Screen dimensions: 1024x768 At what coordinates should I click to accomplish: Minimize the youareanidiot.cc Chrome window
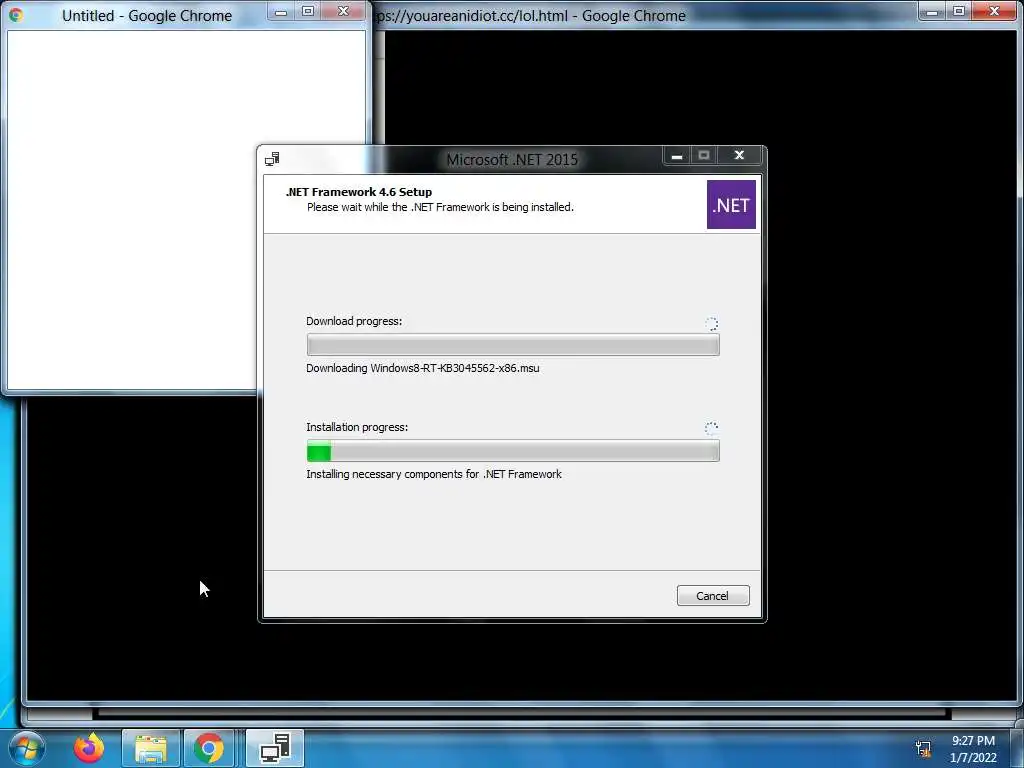pyautogui.click(x=932, y=12)
